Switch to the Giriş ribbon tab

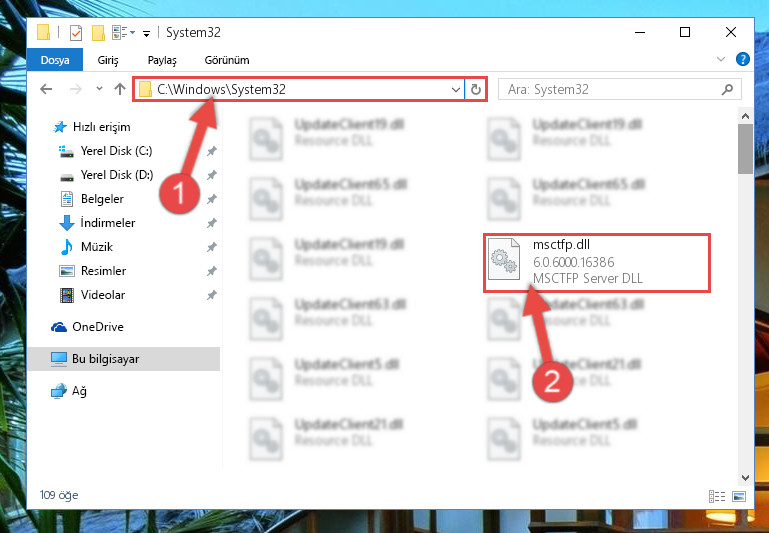(x=107, y=60)
